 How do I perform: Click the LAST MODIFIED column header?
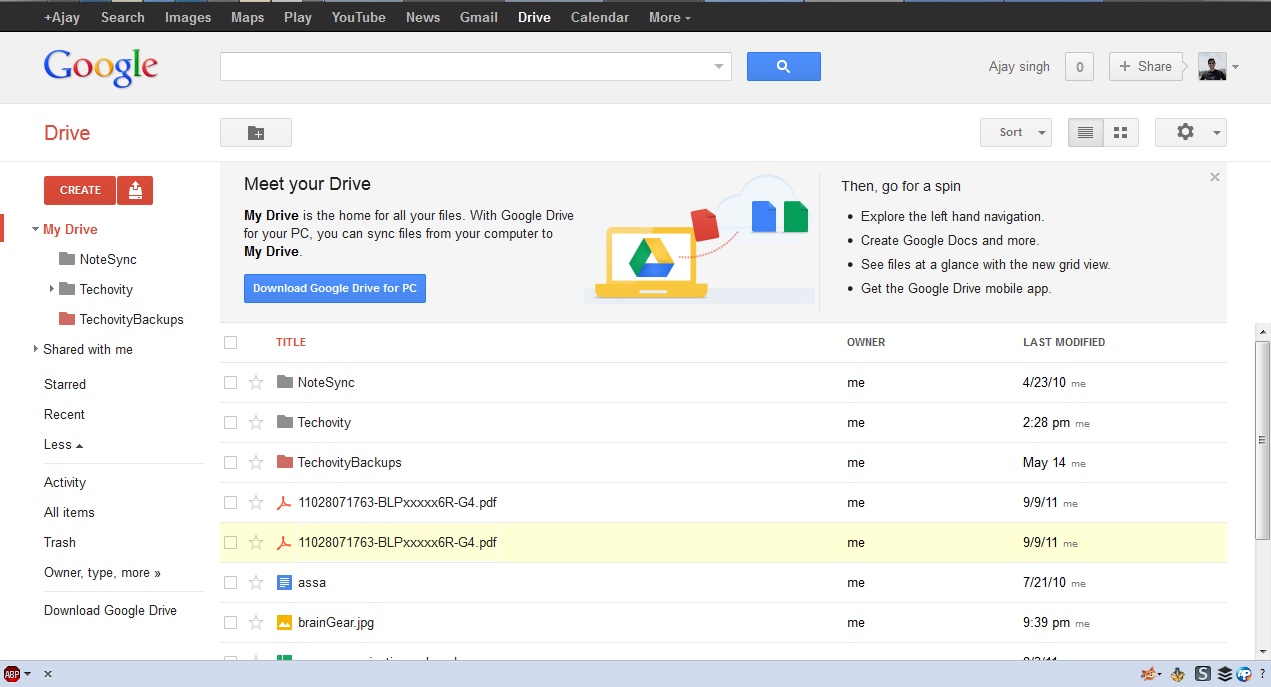pos(1064,342)
